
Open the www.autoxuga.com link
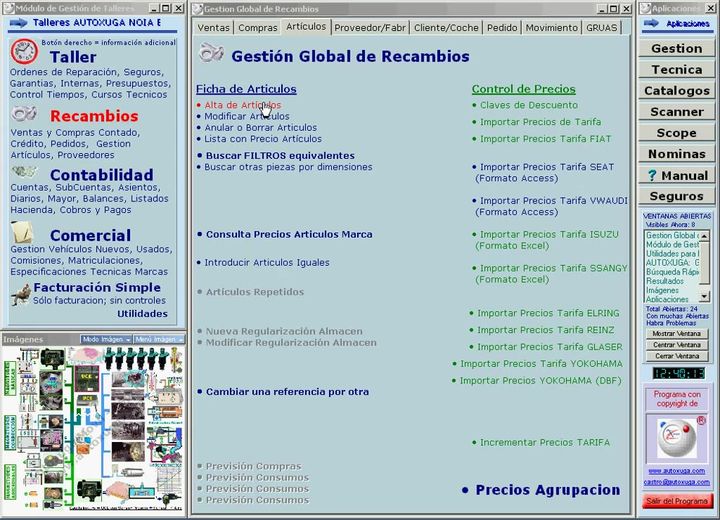[677, 471]
